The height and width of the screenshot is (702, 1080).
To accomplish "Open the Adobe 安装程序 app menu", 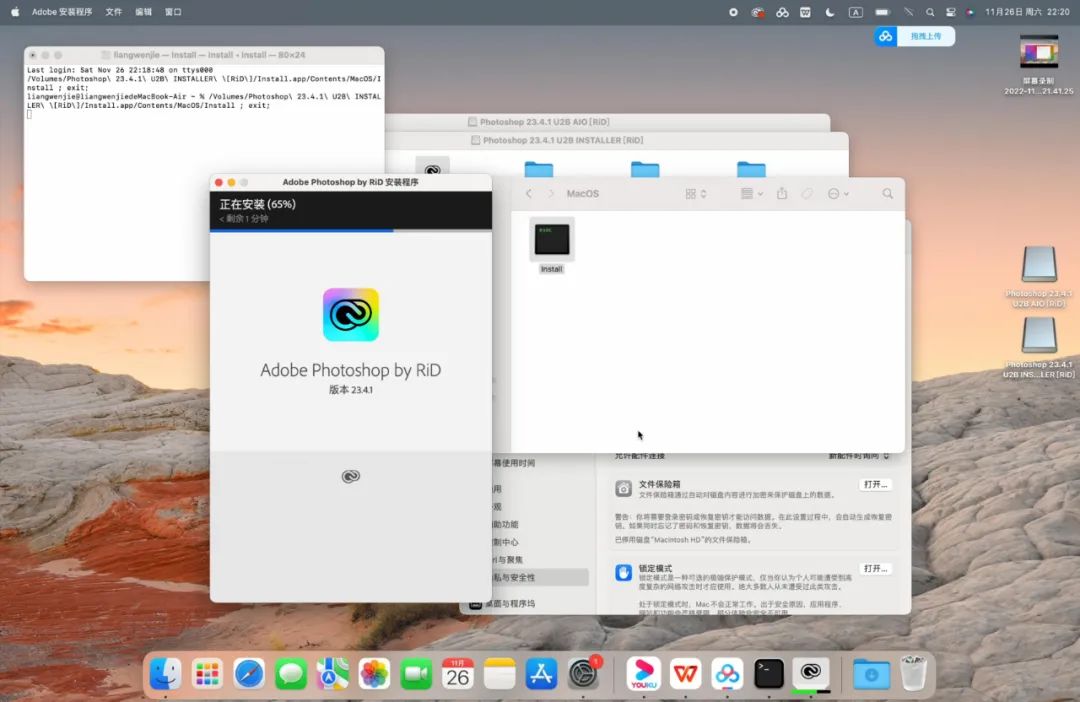I will coord(62,12).
